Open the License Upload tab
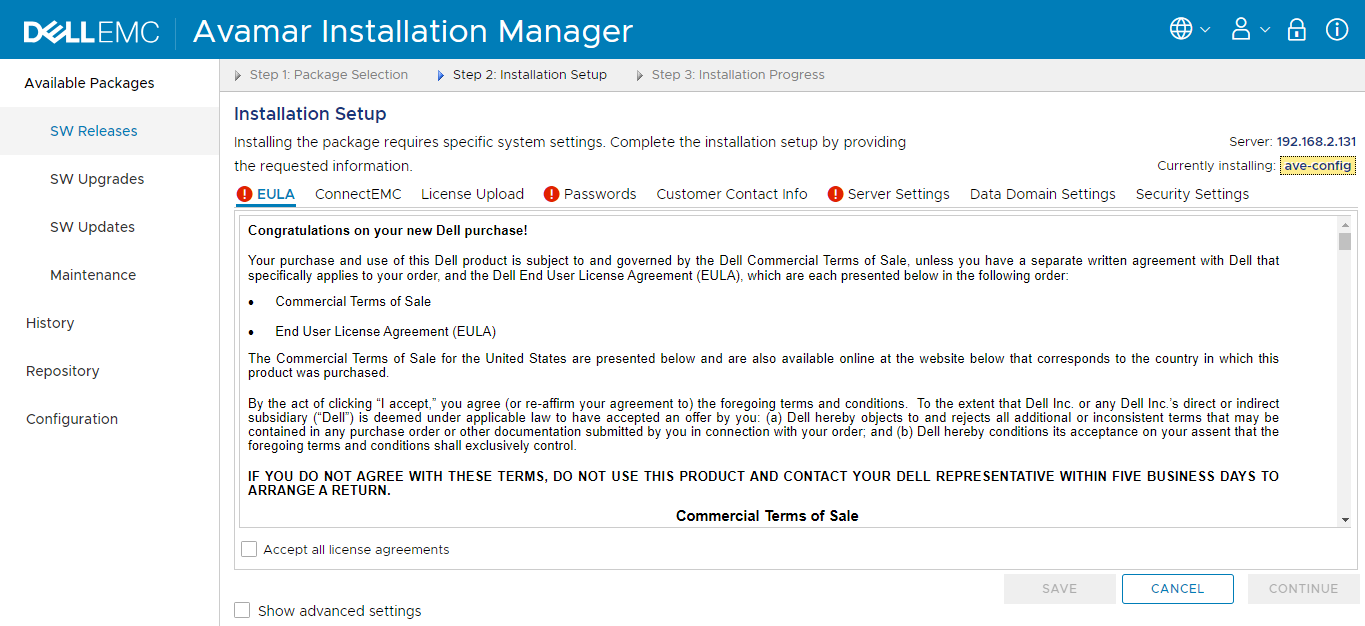 [472, 194]
